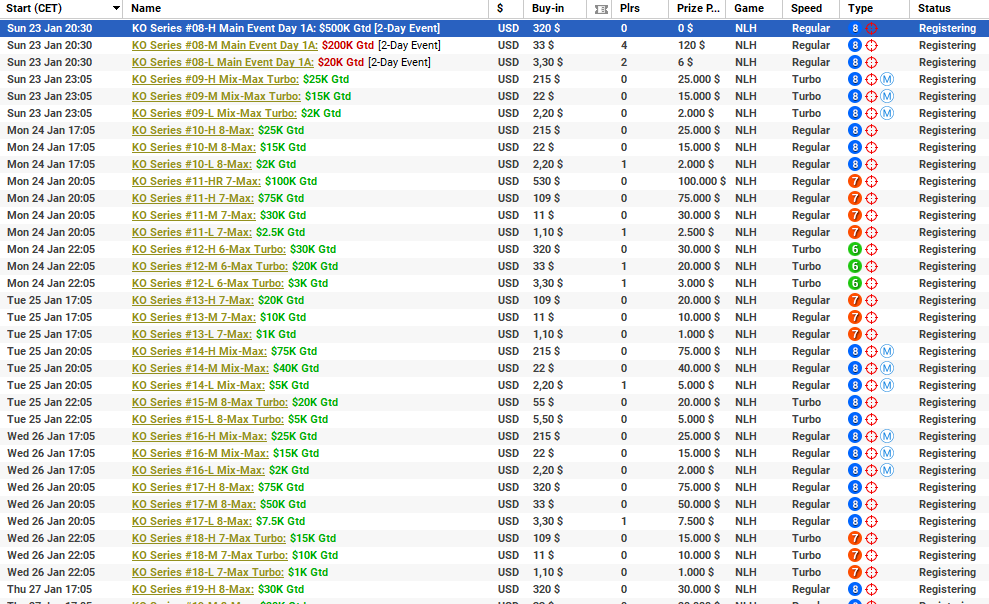Click Mix-Max M icon in #16-H row

coord(887,437)
